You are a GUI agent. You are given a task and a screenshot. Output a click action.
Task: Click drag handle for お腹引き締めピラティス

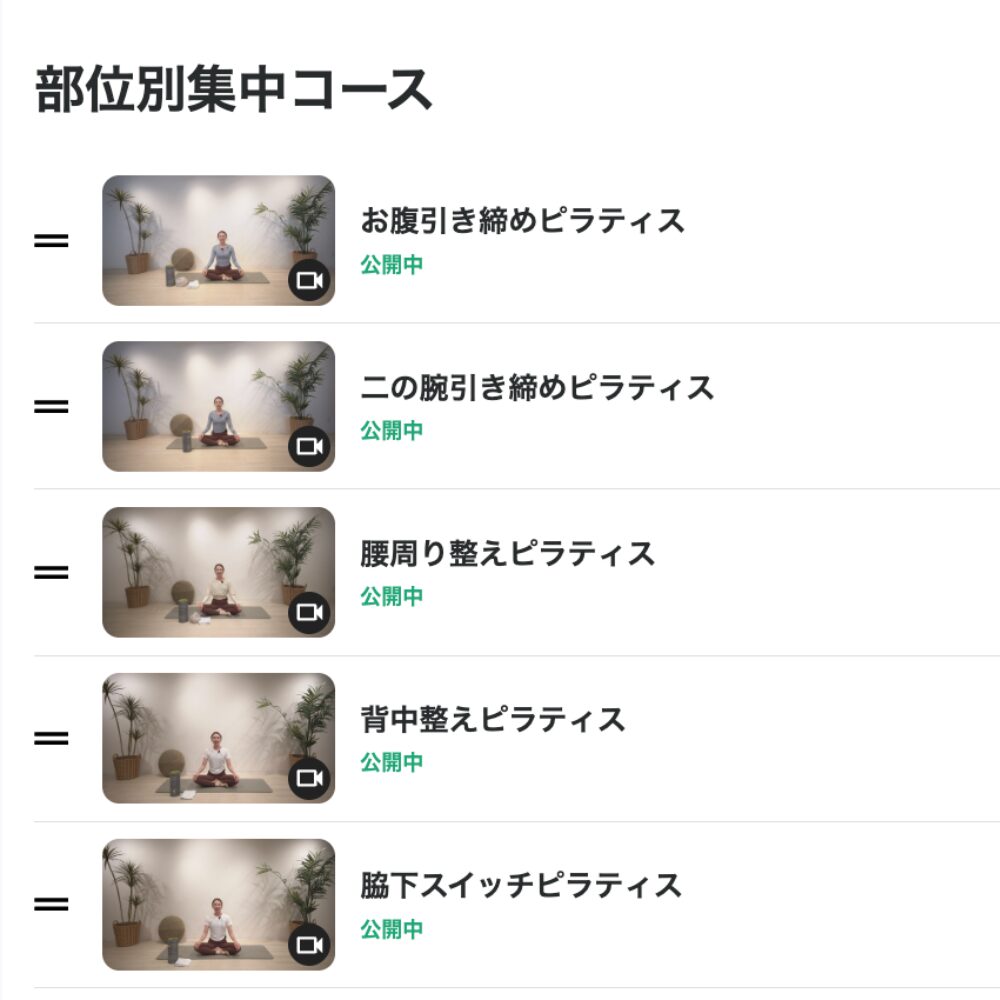point(51,241)
